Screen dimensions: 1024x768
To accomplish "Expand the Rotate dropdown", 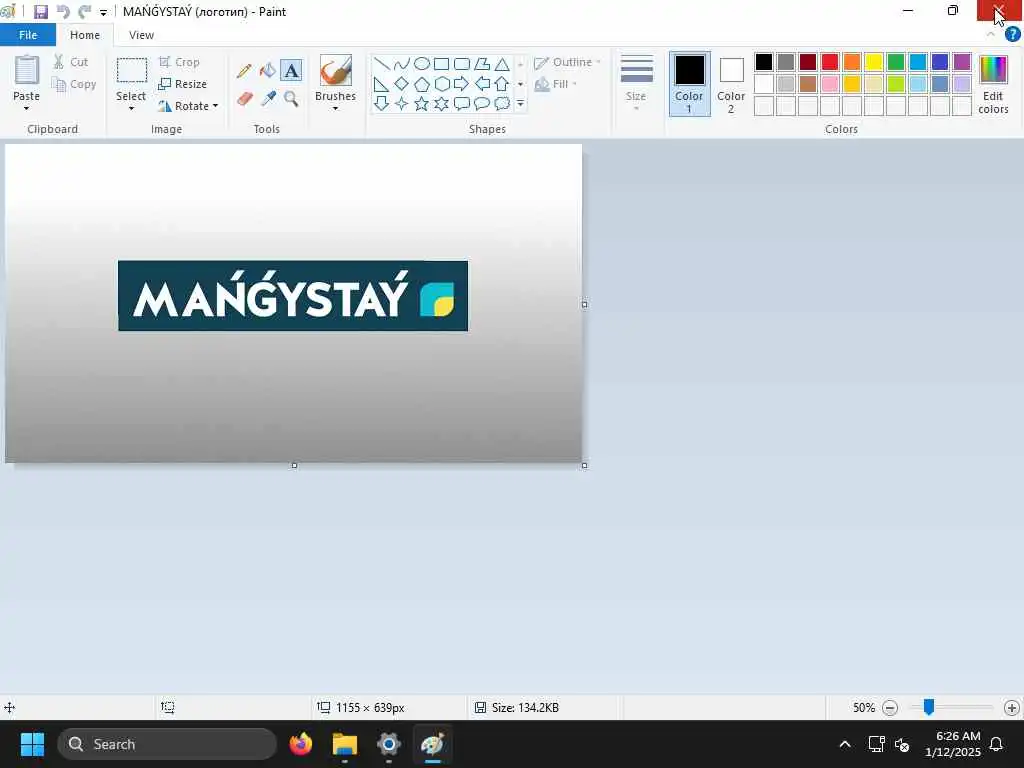I will [x=216, y=106].
